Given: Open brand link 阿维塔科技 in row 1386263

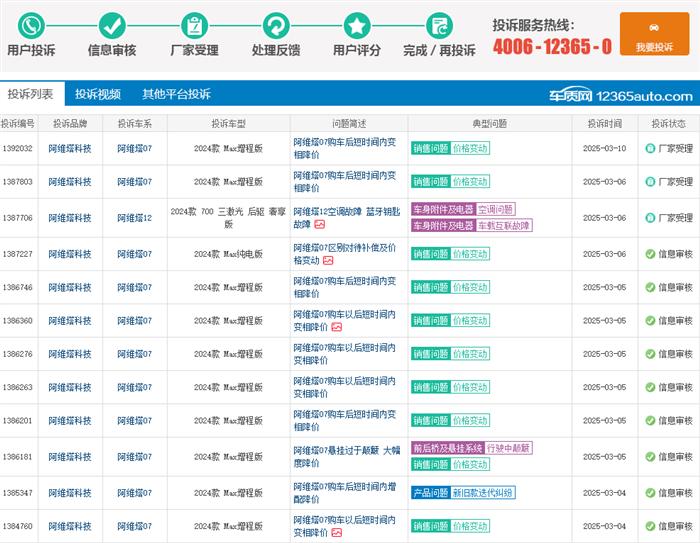Looking at the screenshot, I should (70, 387).
